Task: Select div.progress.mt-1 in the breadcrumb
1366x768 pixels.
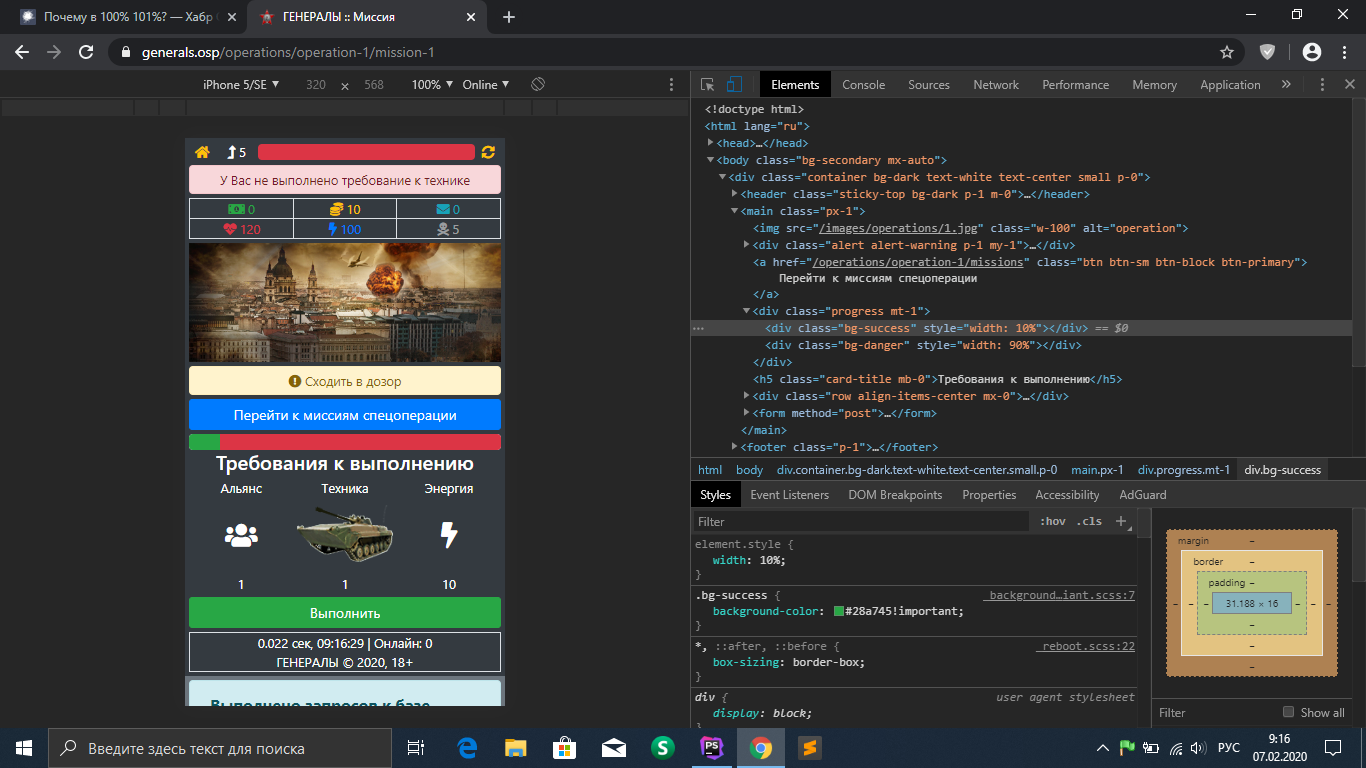Action: [1184, 470]
